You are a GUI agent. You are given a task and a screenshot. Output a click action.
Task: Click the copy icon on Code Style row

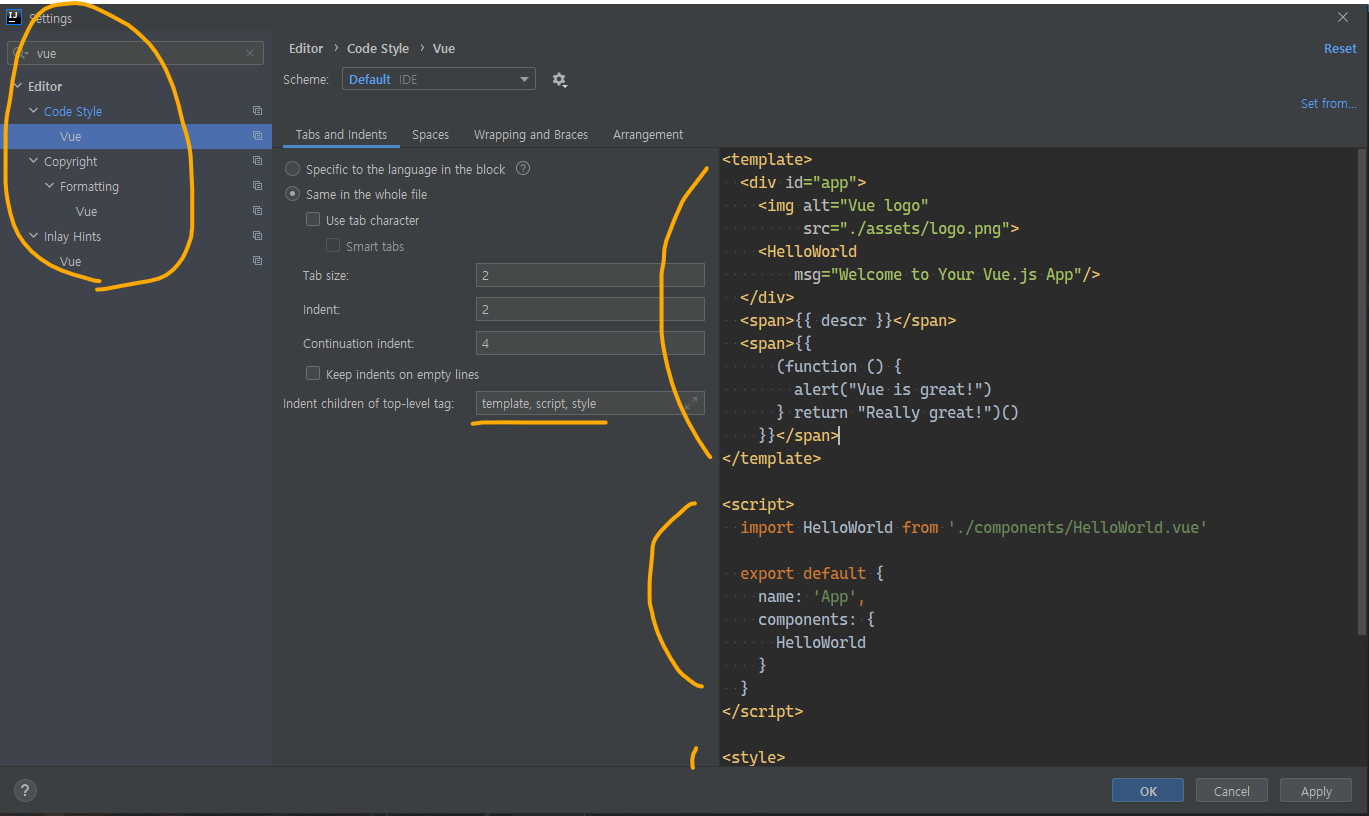[x=257, y=111]
